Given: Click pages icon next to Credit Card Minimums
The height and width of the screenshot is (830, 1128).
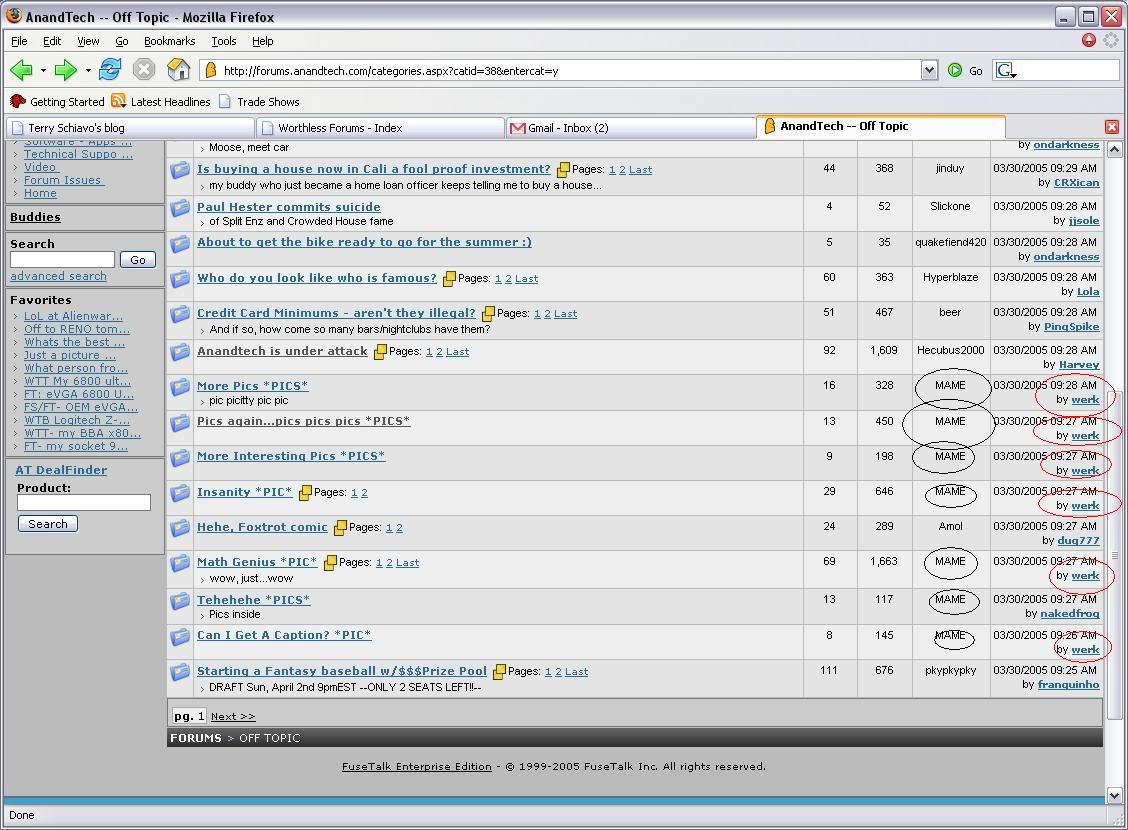Looking at the screenshot, I should tap(488, 314).
